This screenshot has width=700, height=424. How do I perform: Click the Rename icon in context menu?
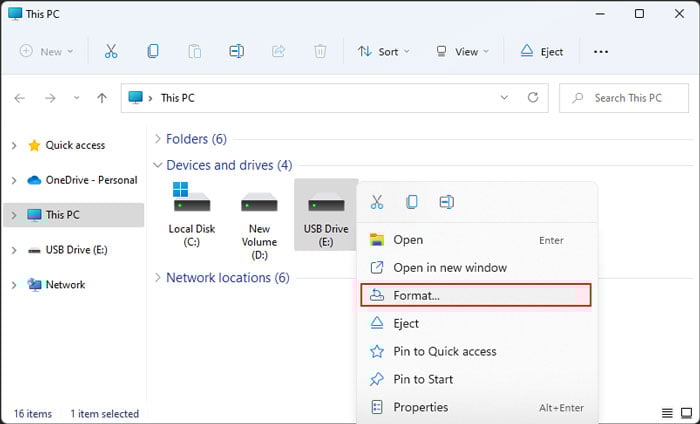pos(446,202)
